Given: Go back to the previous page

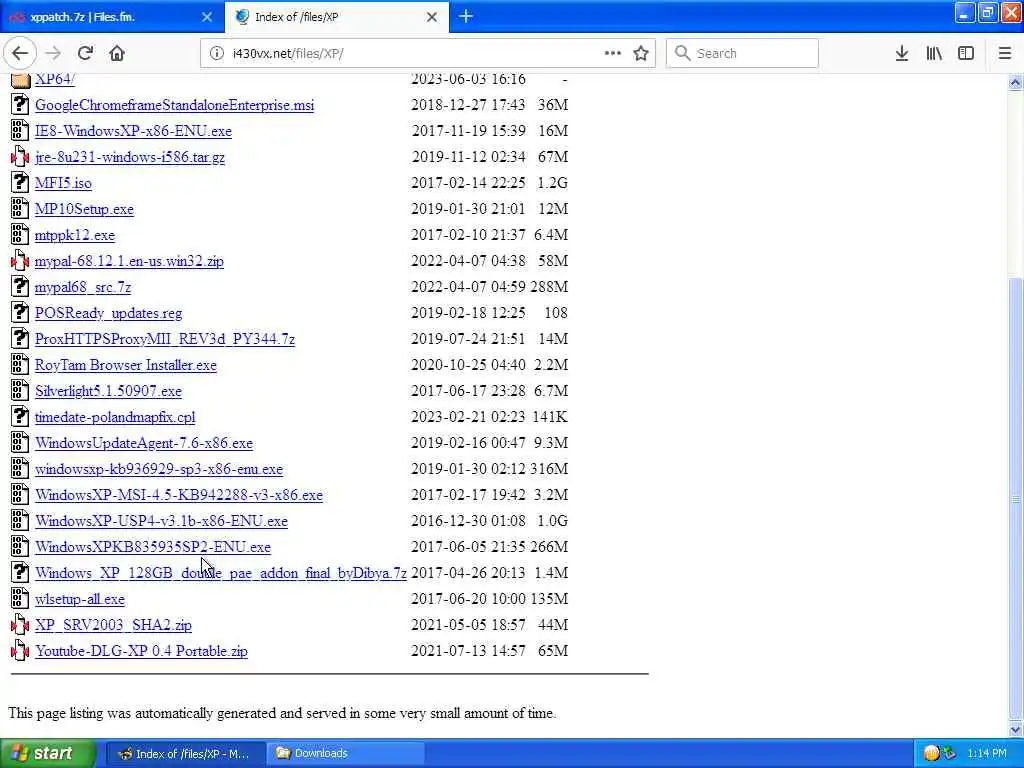Looking at the screenshot, I should point(20,54).
